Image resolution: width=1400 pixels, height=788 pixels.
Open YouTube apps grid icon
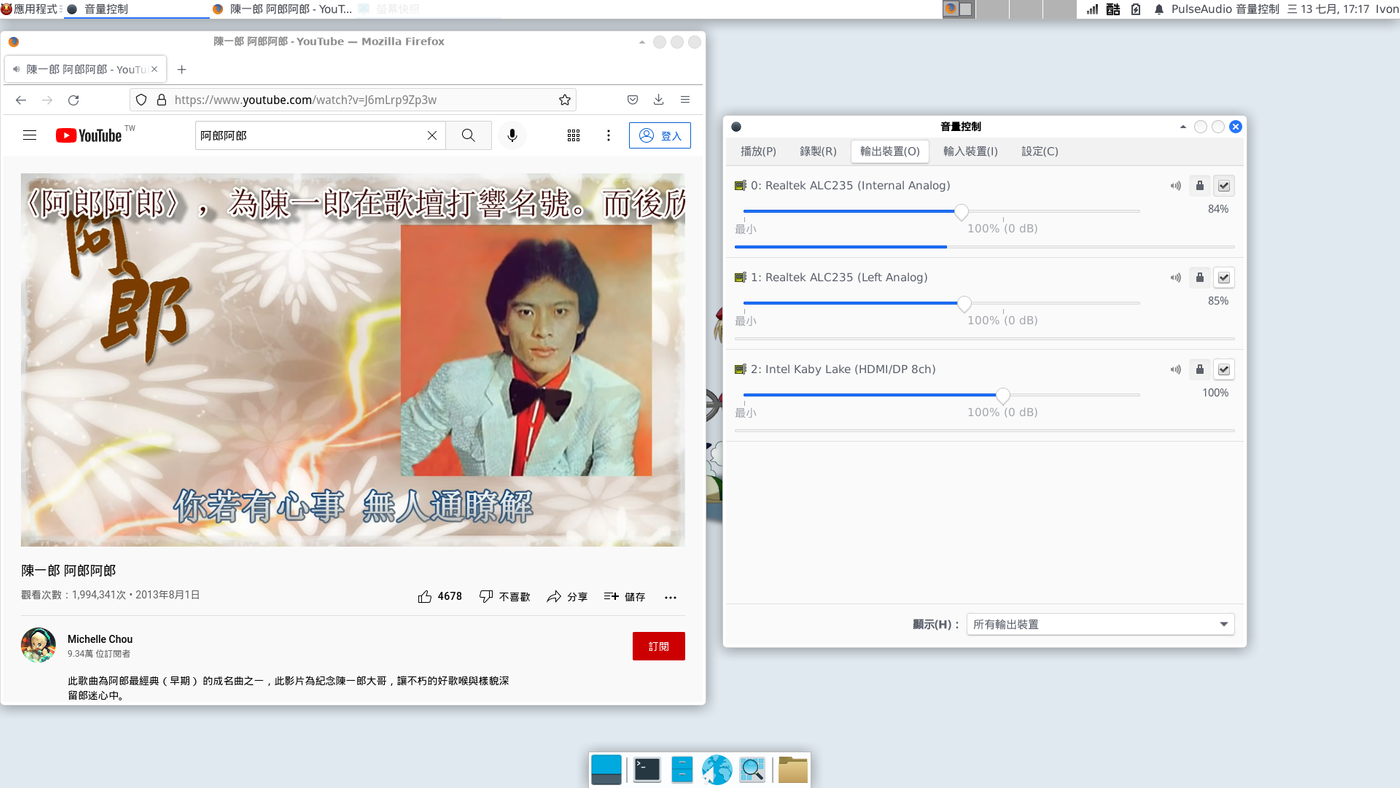(x=573, y=135)
